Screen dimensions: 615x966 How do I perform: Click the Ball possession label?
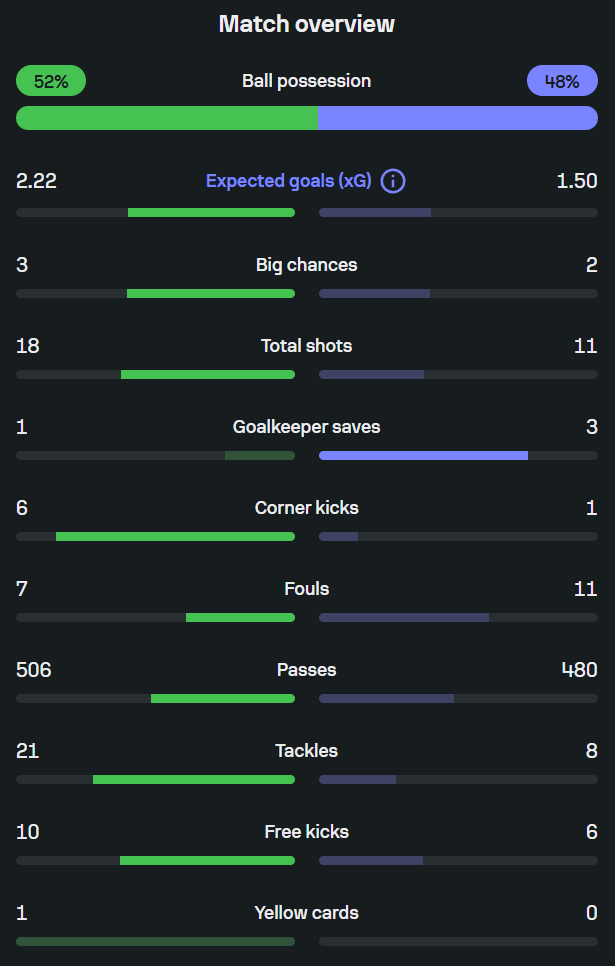coord(306,81)
